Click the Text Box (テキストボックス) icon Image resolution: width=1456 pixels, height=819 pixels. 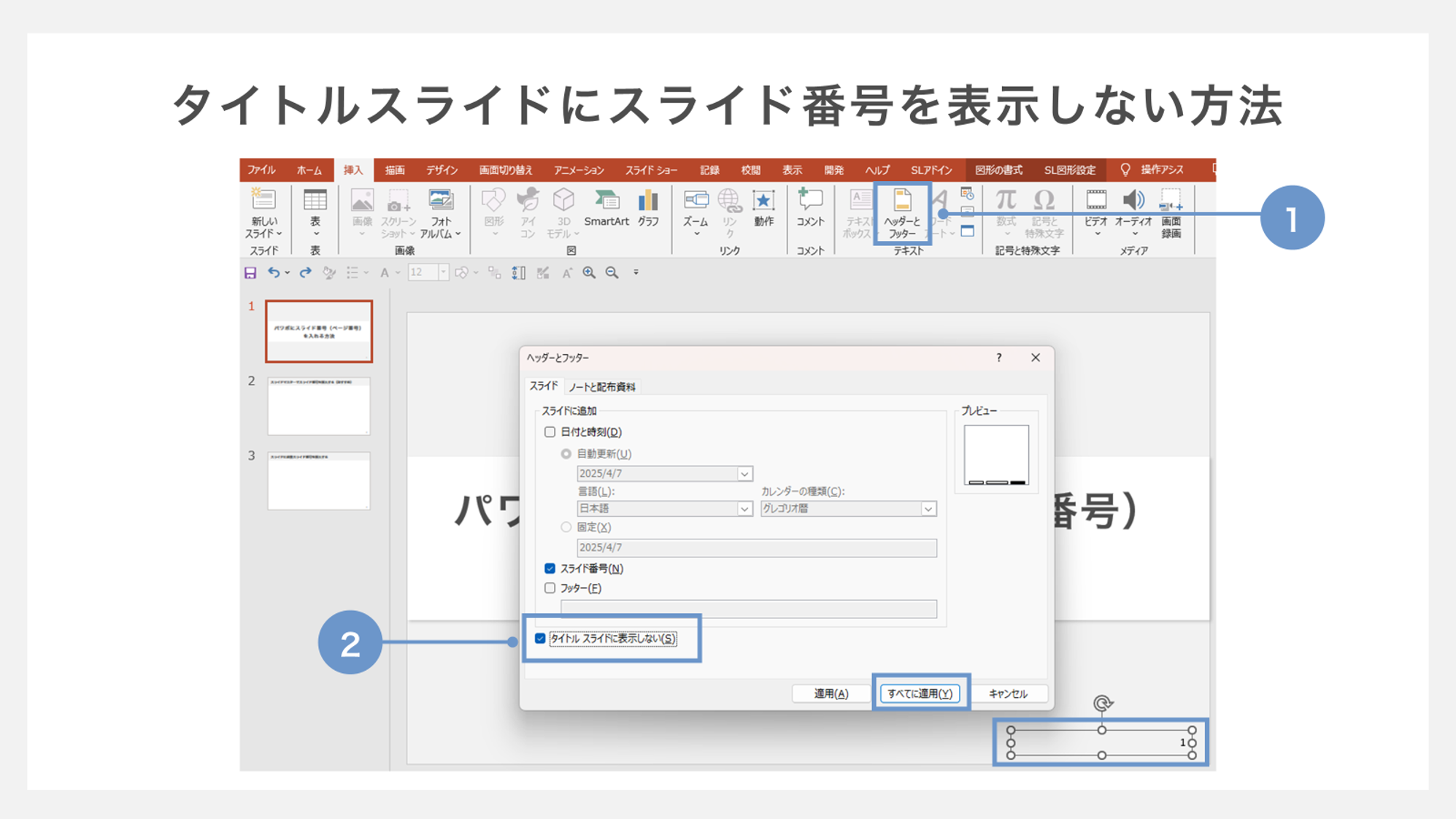click(860, 200)
